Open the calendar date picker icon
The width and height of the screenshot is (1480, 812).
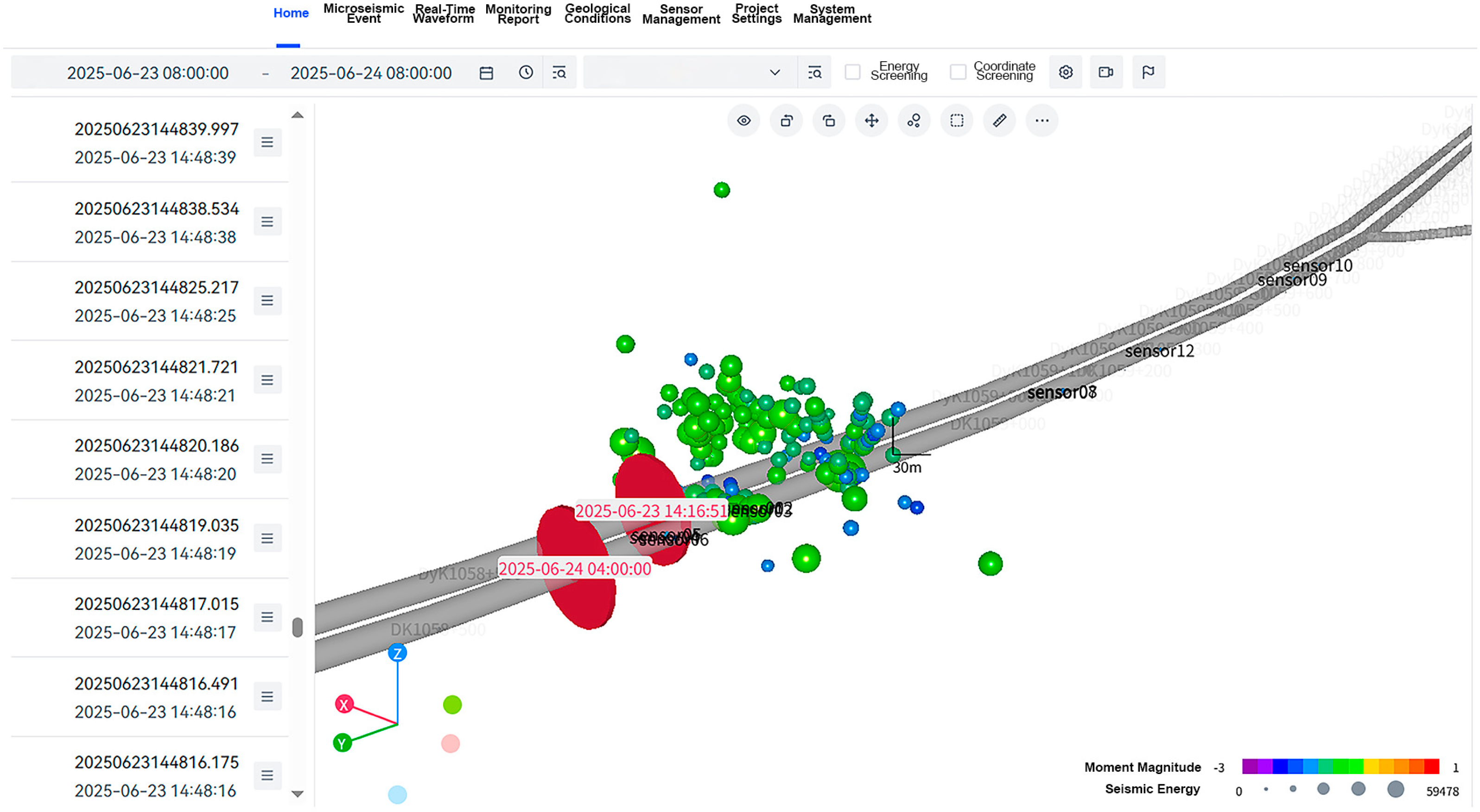click(486, 73)
